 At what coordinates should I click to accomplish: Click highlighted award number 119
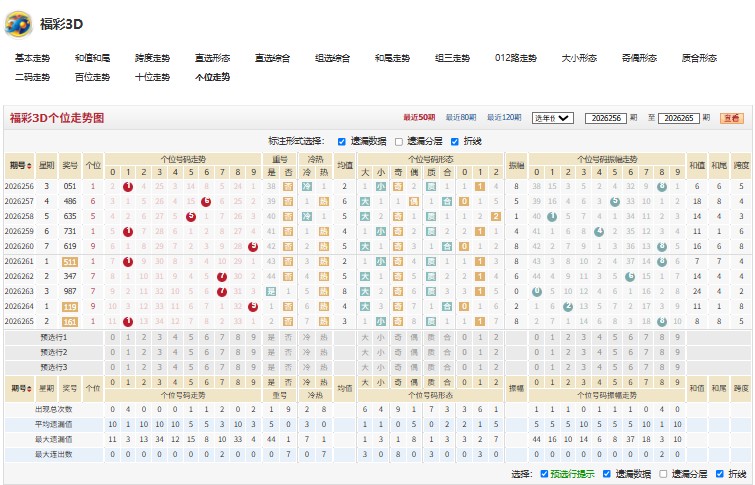point(70,307)
